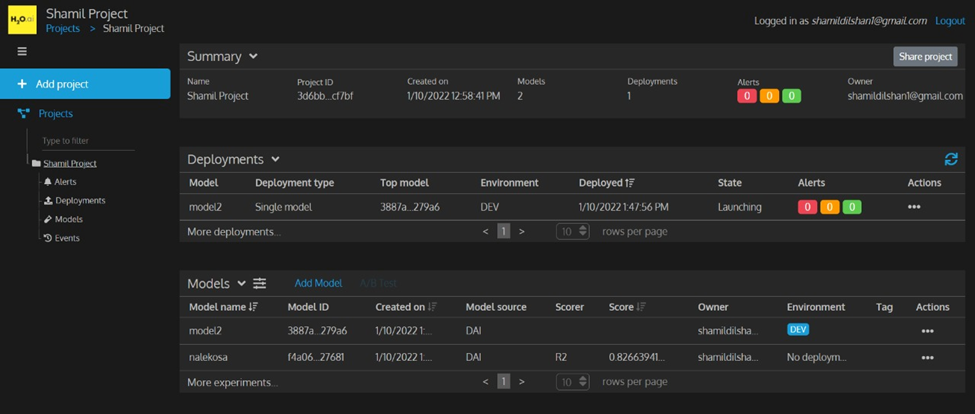
Task: Collapse the Deployments section
Action: [275, 159]
